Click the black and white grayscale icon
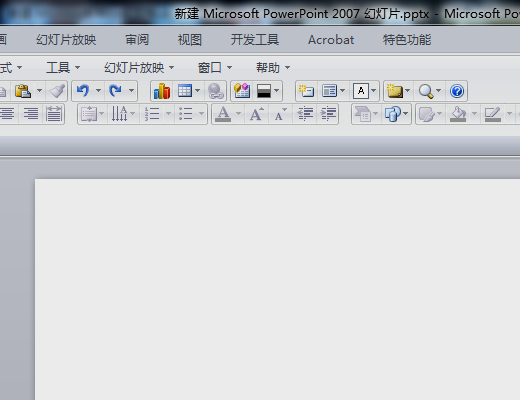The image size is (520, 400). pyautogui.click(x=264, y=91)
